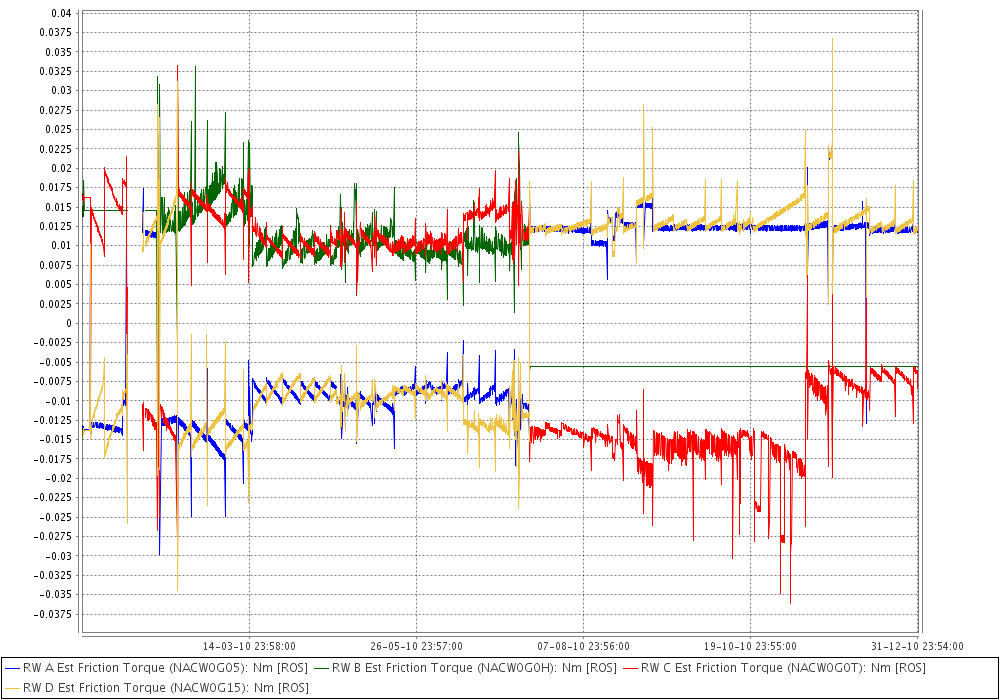Image resolution: width=1000 pixels, height=700 pixels.
Task: Click the -0.0125 y-axis value
Action: pos(54,420)
